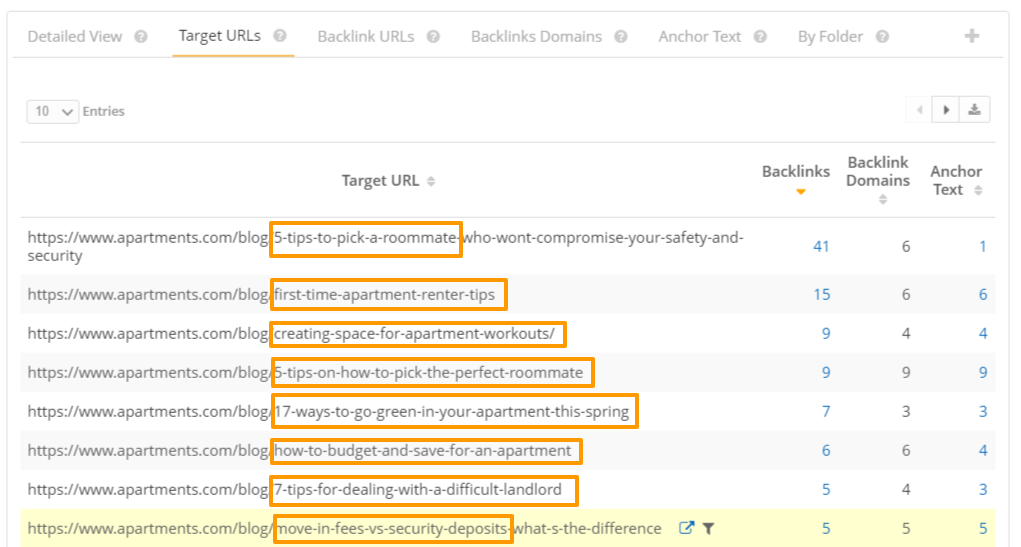1021x547 pixels.
Task: Click help icon next to Anchor Text tab
Action: tap(760, 36)
